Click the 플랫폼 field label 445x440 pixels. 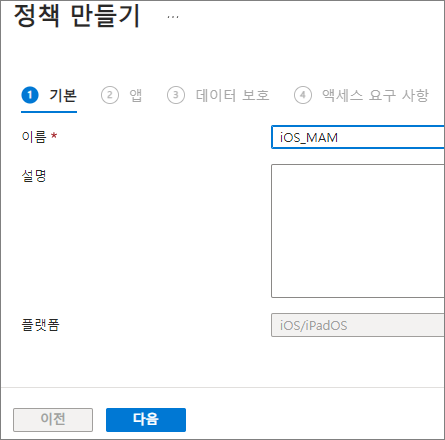(40, 325)
